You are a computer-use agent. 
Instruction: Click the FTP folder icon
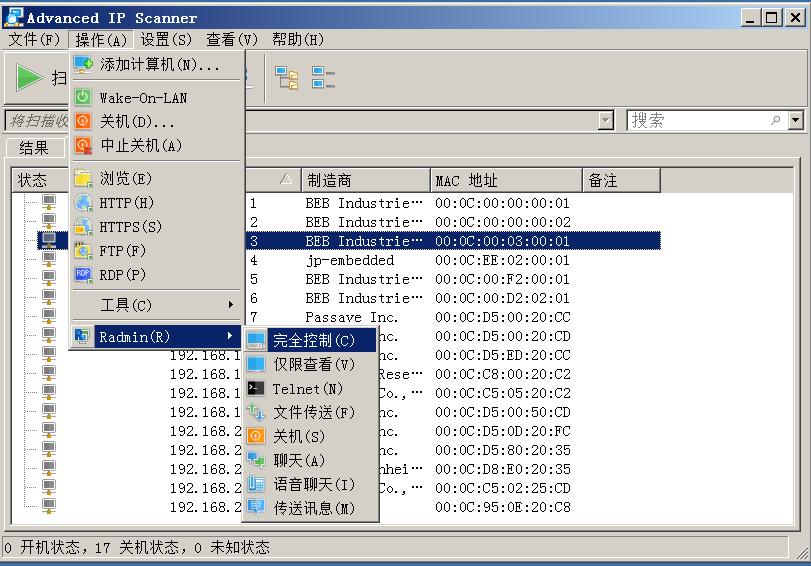pos(83,251)
